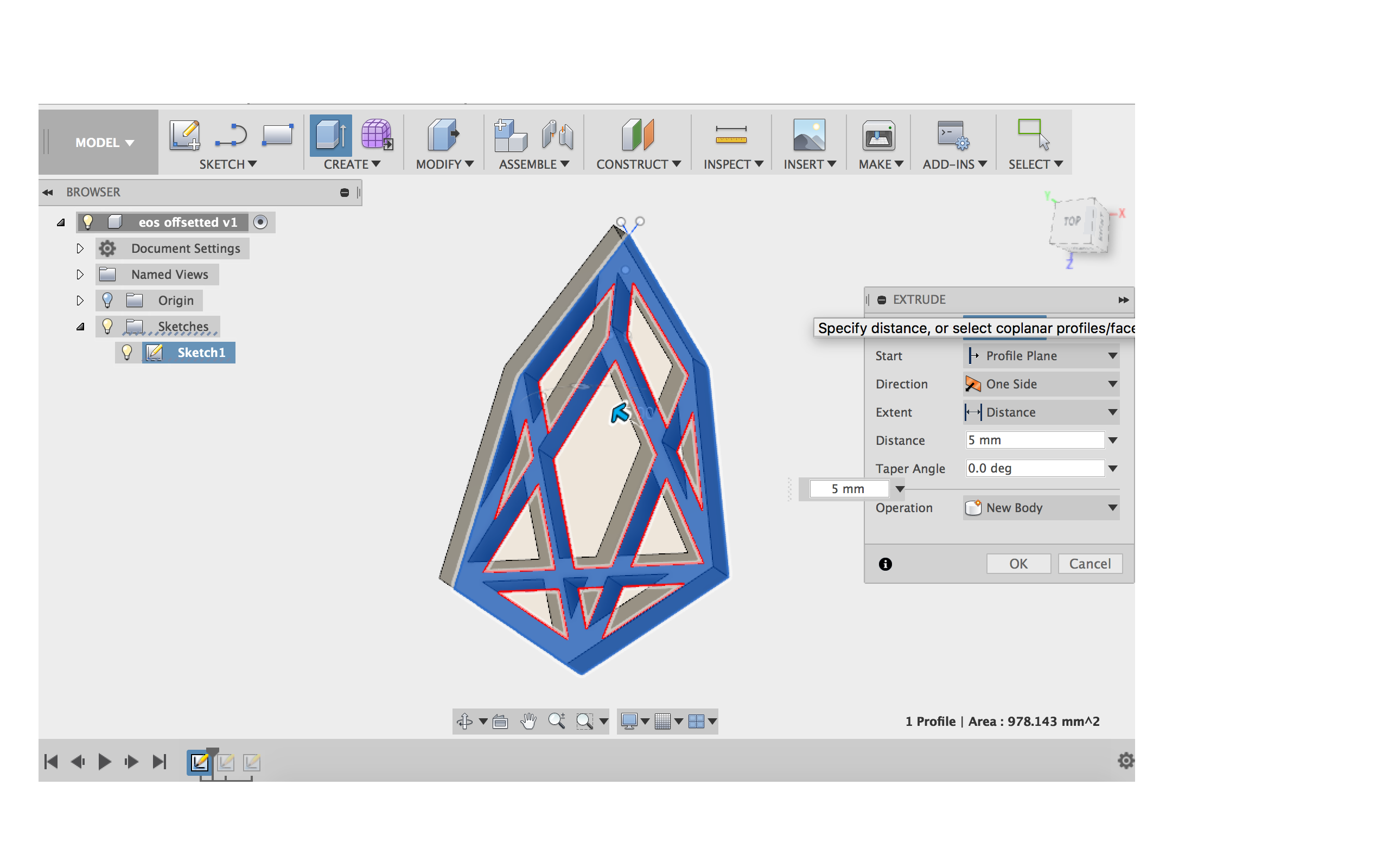Click the Taper Angle 0.0 deg field
Viewport: 1389px width, 868px height.
click(x=1035, y=468)
